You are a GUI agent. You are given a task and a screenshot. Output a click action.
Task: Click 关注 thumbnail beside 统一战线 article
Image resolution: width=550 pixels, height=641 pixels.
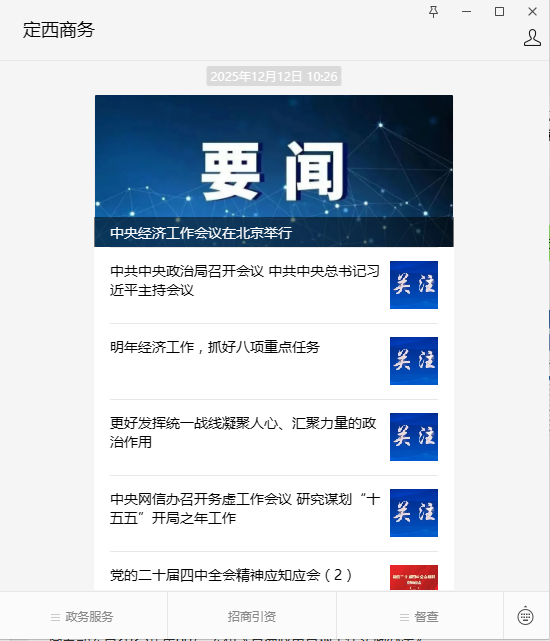[x=413, y=437]
